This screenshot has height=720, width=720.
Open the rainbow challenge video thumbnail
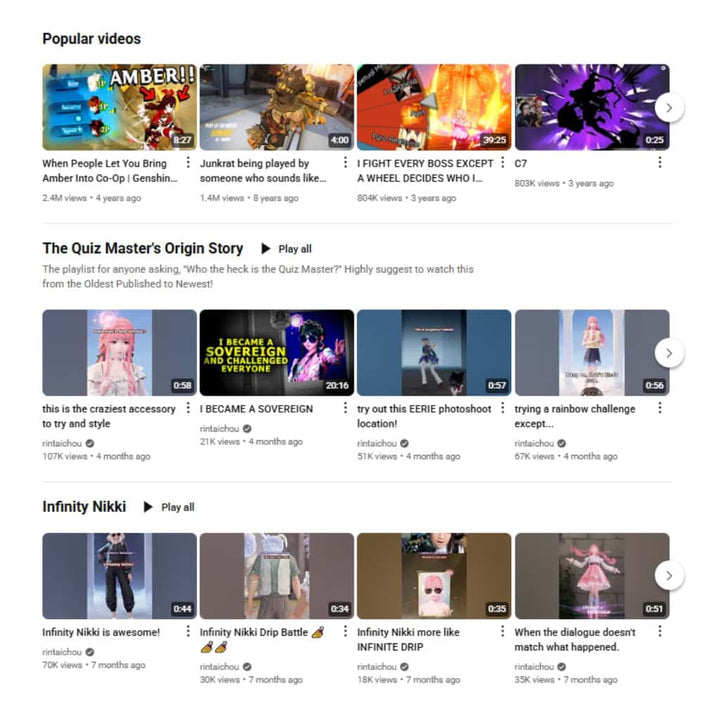[592, 353]
